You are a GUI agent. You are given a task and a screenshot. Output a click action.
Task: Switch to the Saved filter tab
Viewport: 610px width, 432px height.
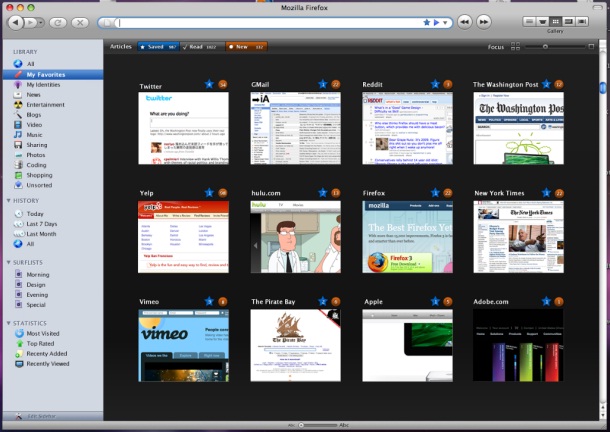coord(158,47)
